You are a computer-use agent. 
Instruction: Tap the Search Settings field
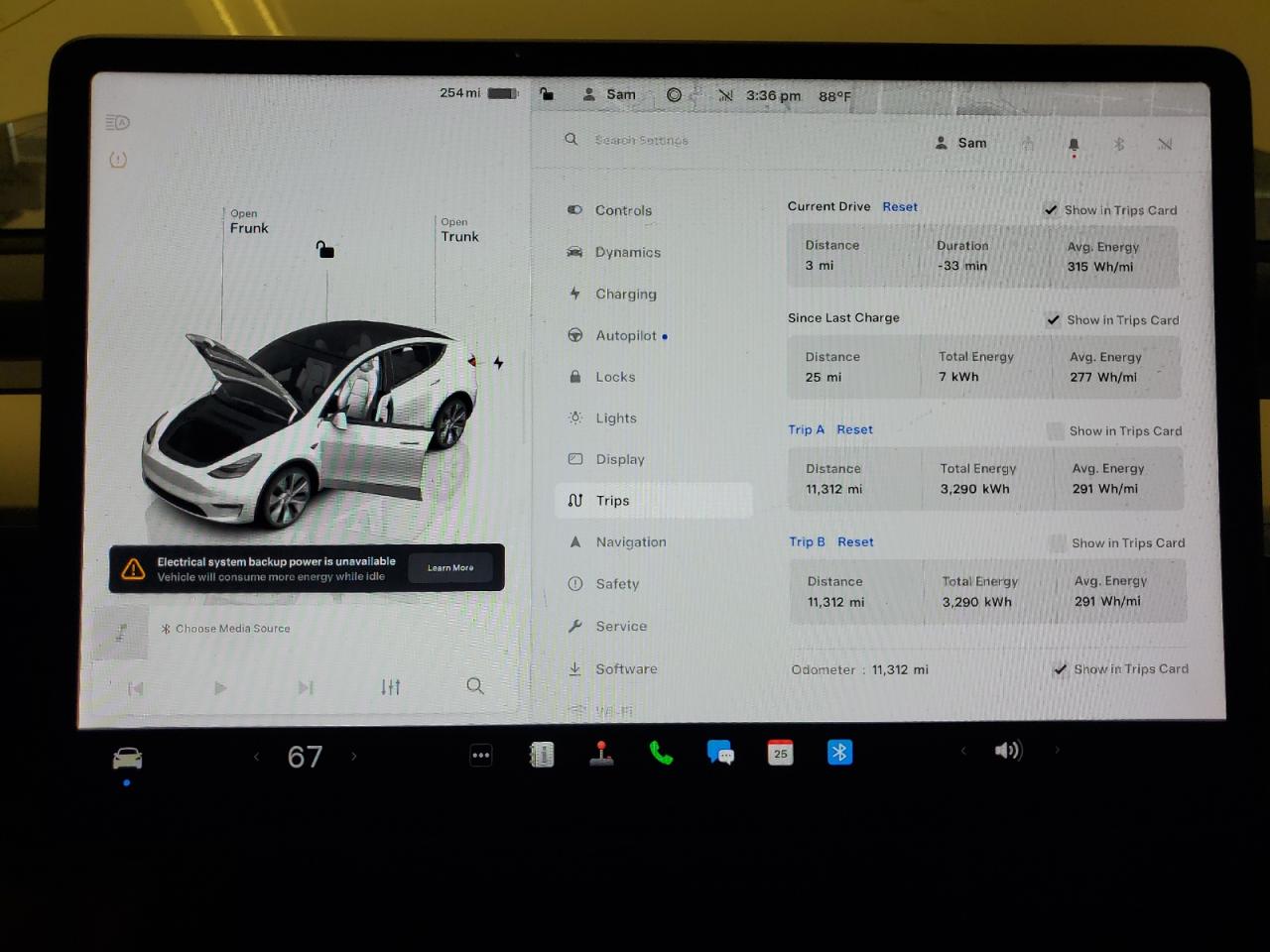(641, 140)
